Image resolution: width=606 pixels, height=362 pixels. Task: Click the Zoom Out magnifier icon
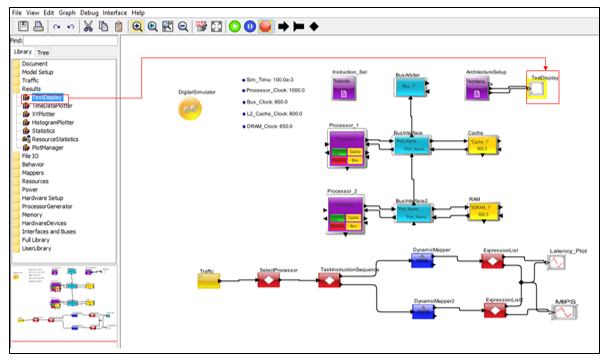pyautogui.click(x=183, y=26)
